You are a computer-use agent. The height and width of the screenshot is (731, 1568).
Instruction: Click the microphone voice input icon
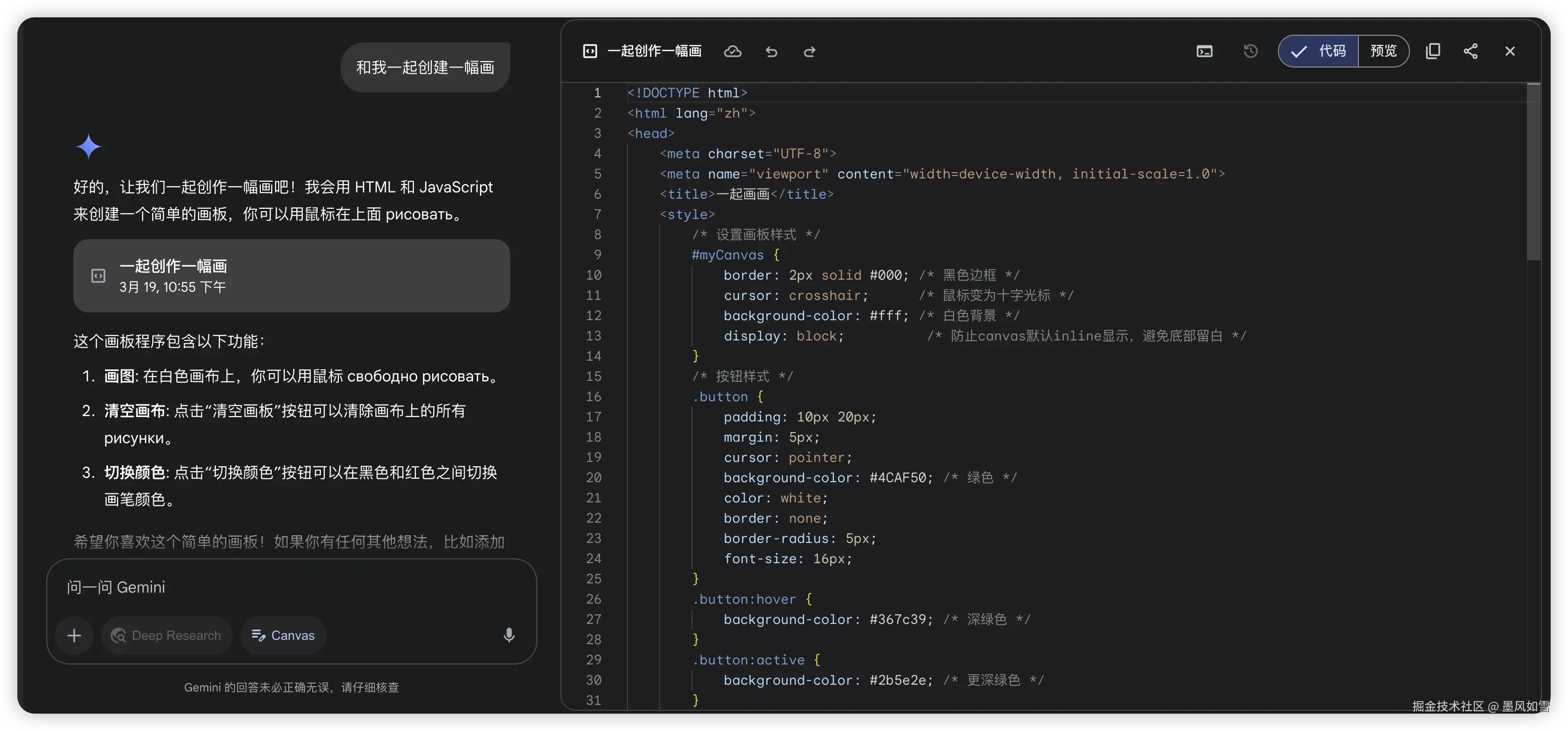509,636
